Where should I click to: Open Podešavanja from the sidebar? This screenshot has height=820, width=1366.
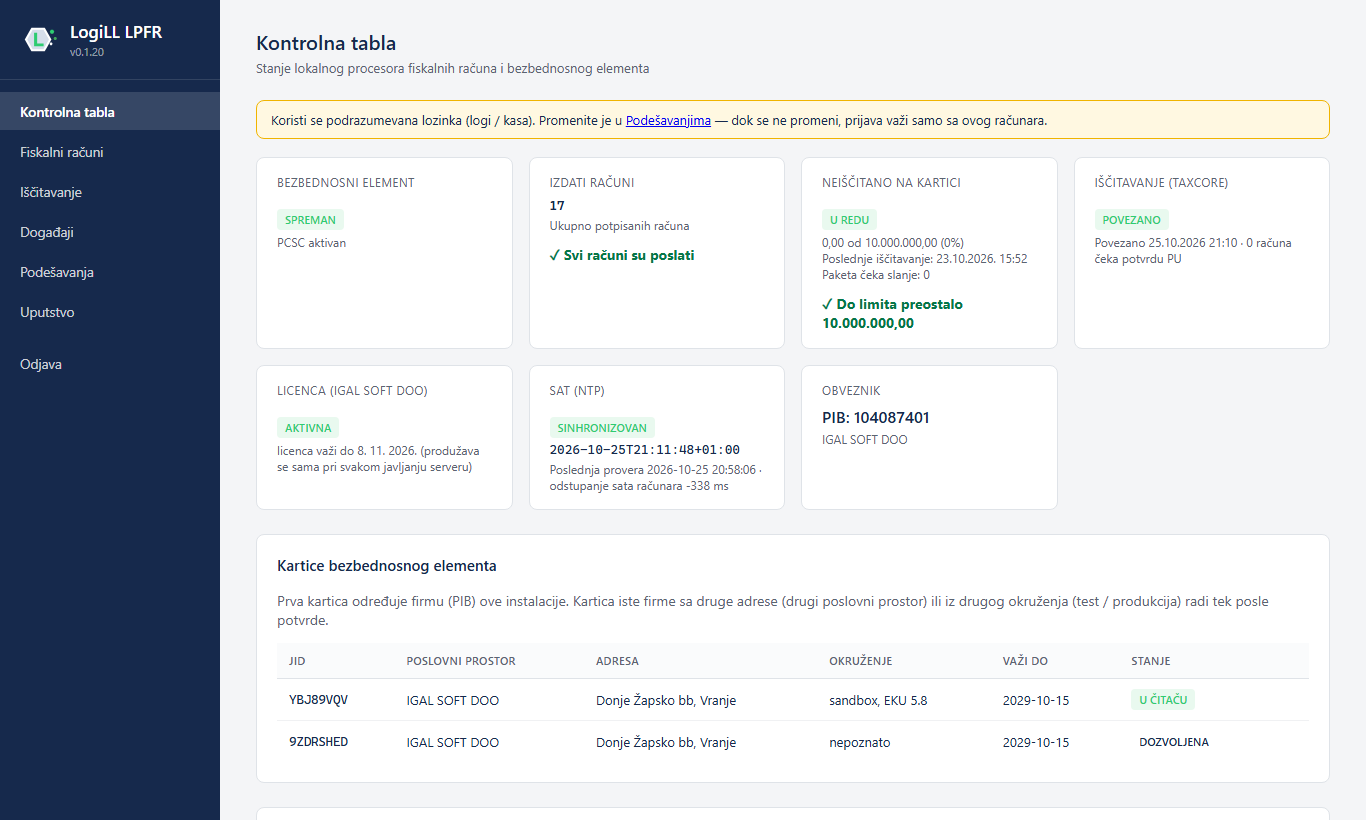(110, 272)
